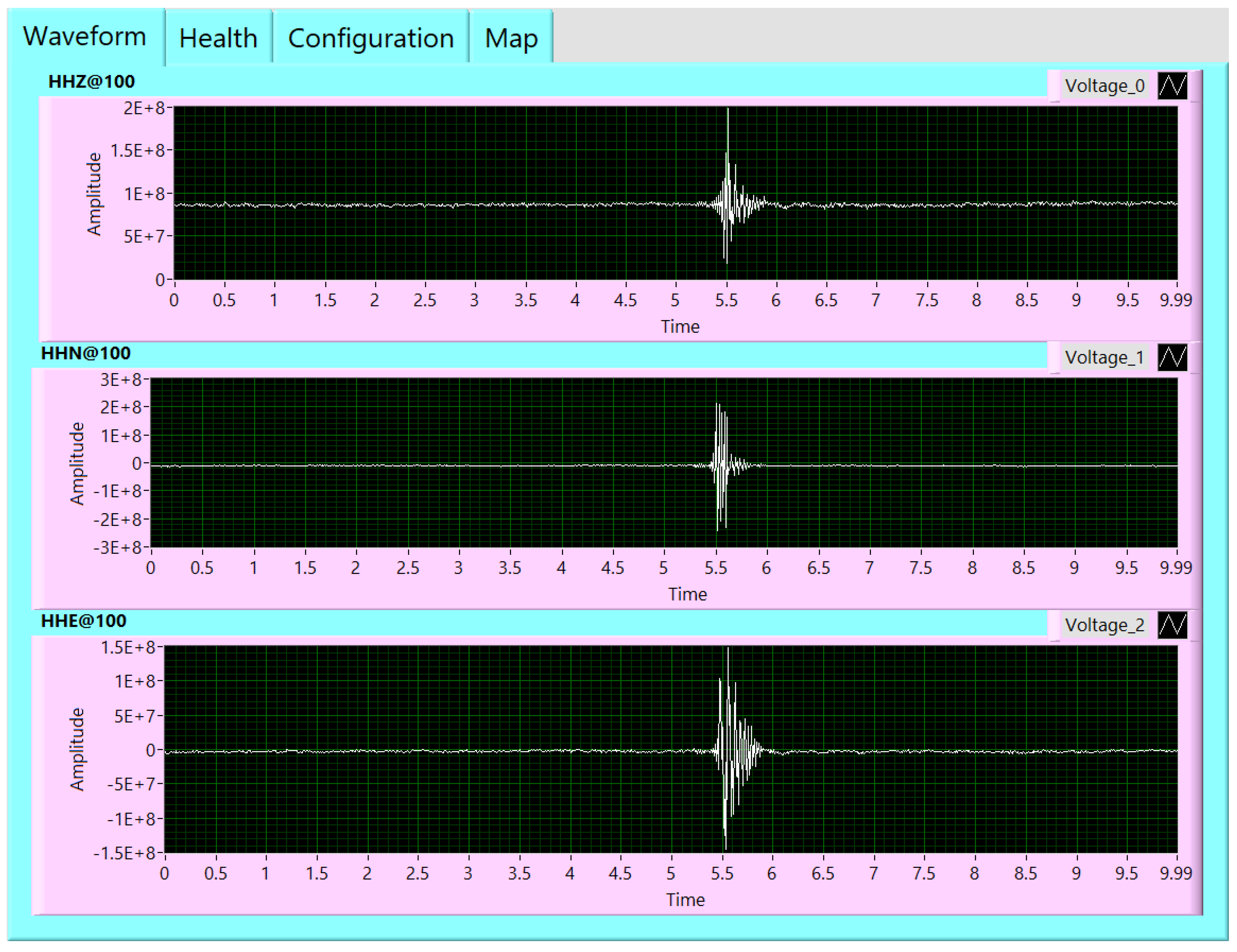Viewport: 1237px width, 952px height.
Task: Select the Waveform tab
Action: (85, 36)
